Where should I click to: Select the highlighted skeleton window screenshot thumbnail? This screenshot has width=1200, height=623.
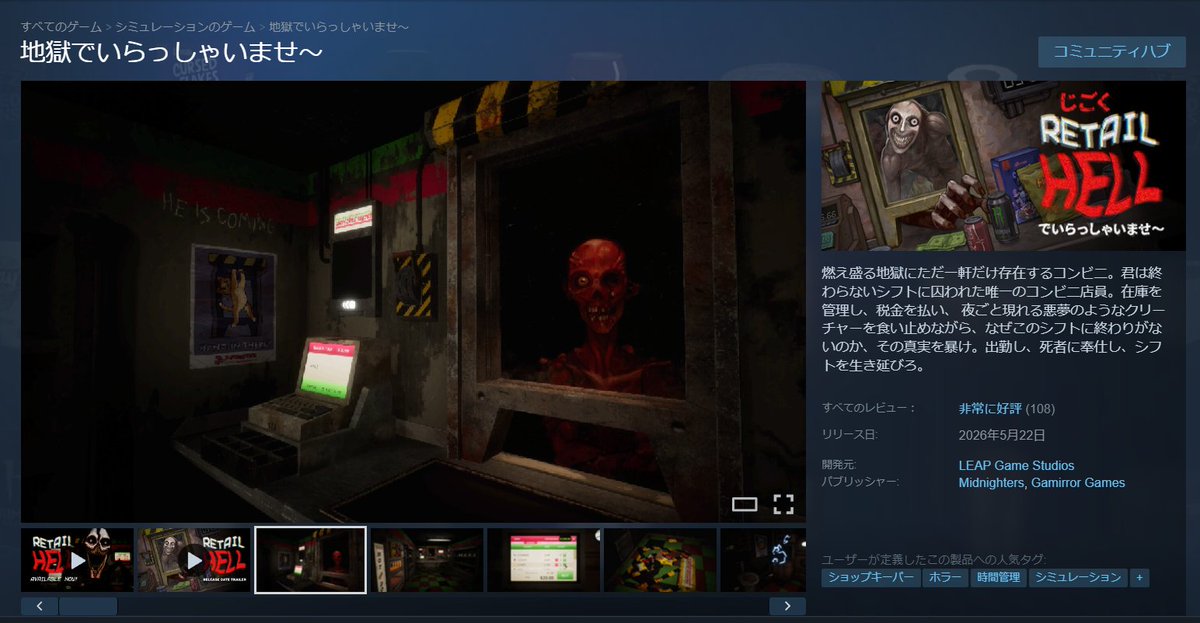click(x=310, y=560)
